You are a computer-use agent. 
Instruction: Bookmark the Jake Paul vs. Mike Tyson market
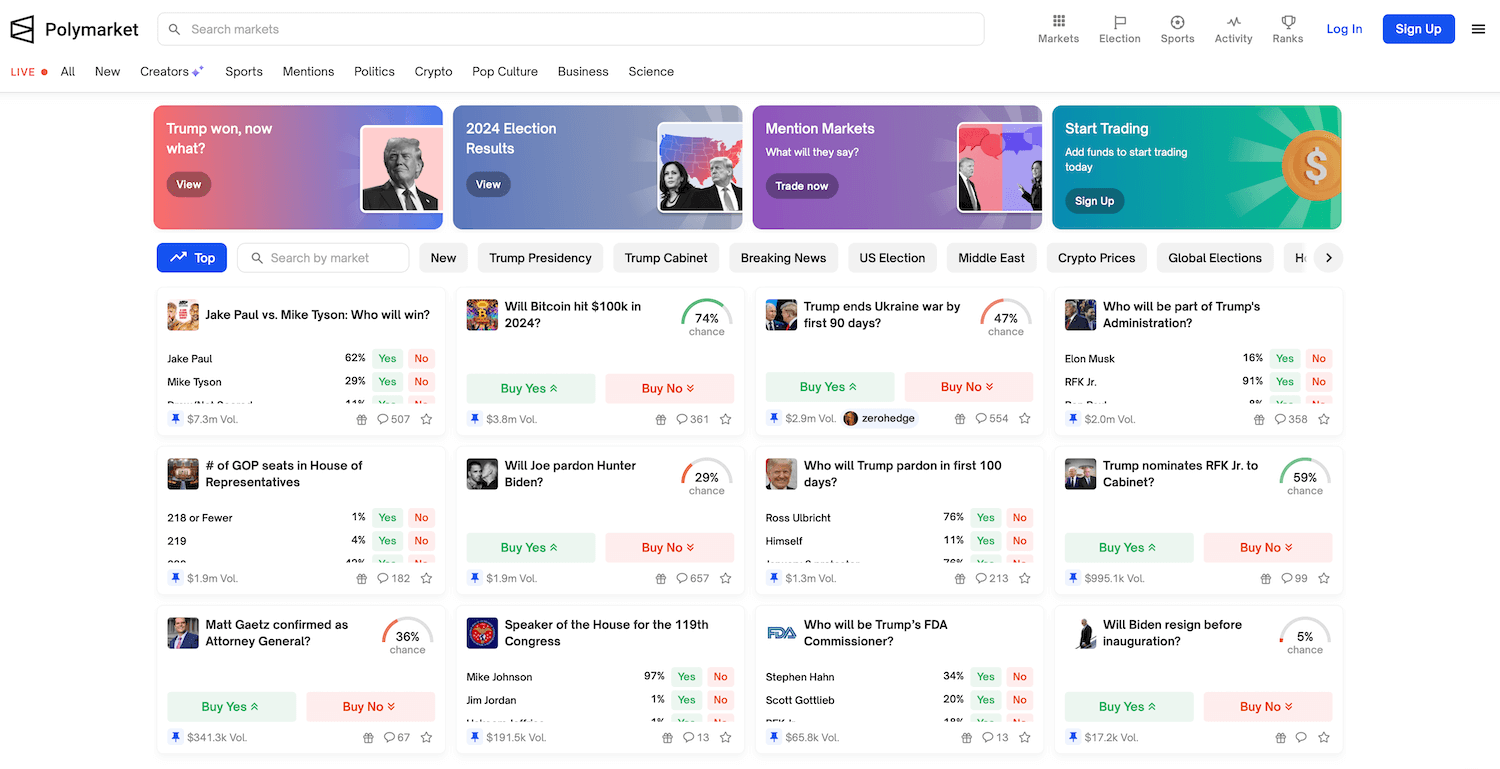tap(426, 419)
